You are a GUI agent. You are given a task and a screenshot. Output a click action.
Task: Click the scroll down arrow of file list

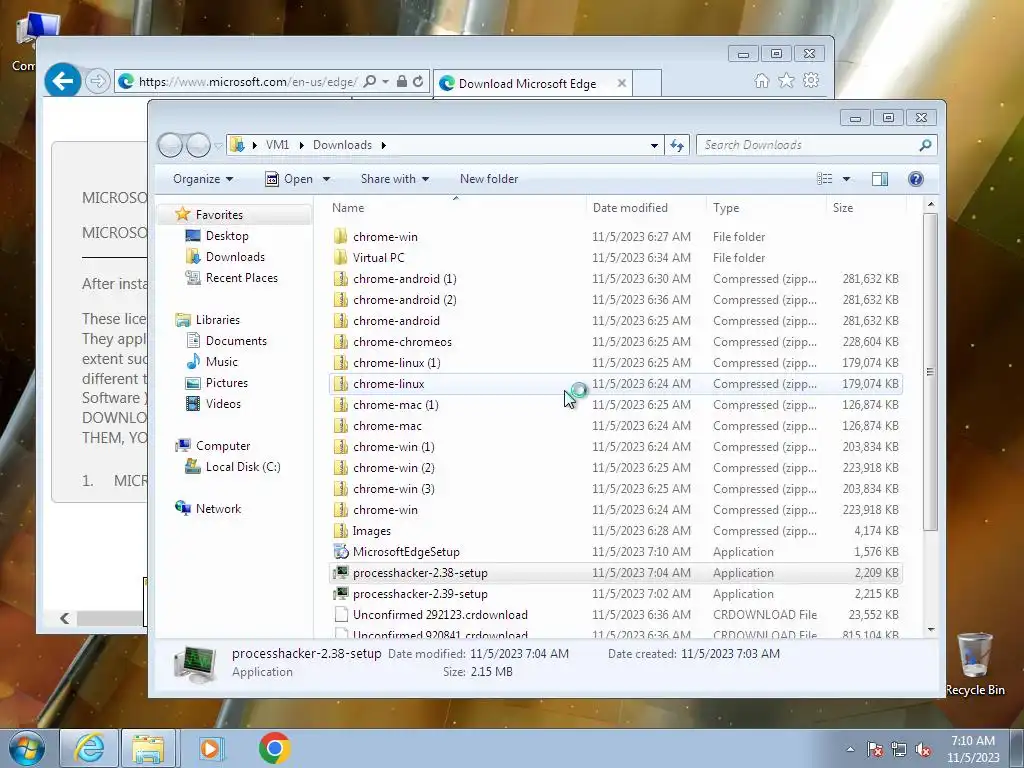click(931, 630)
